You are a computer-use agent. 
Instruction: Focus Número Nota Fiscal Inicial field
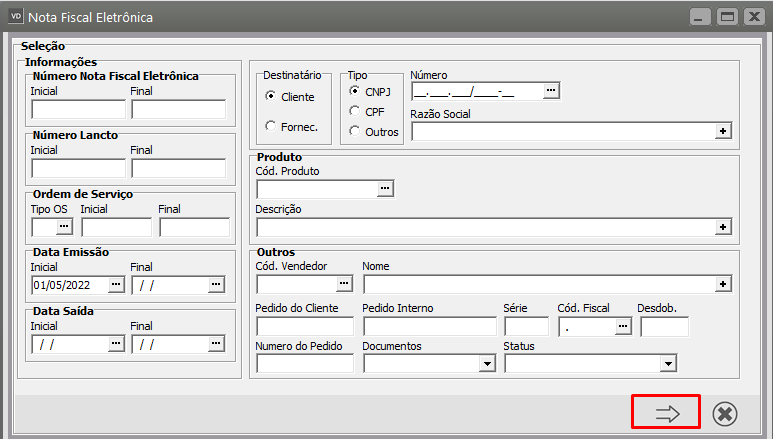tap(78, 109)
